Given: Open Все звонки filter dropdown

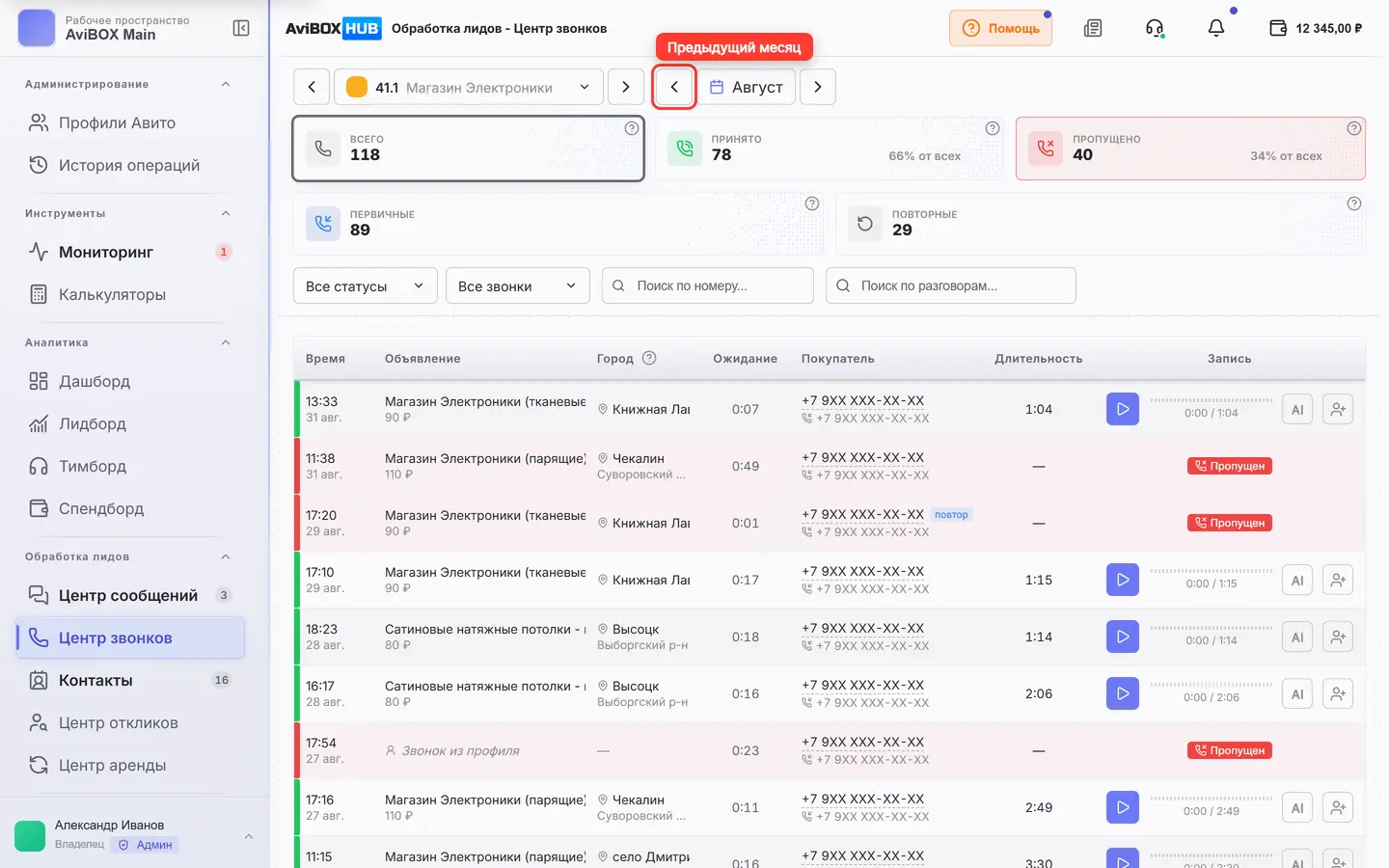Looking at the screenshot, I should [517, 285].
